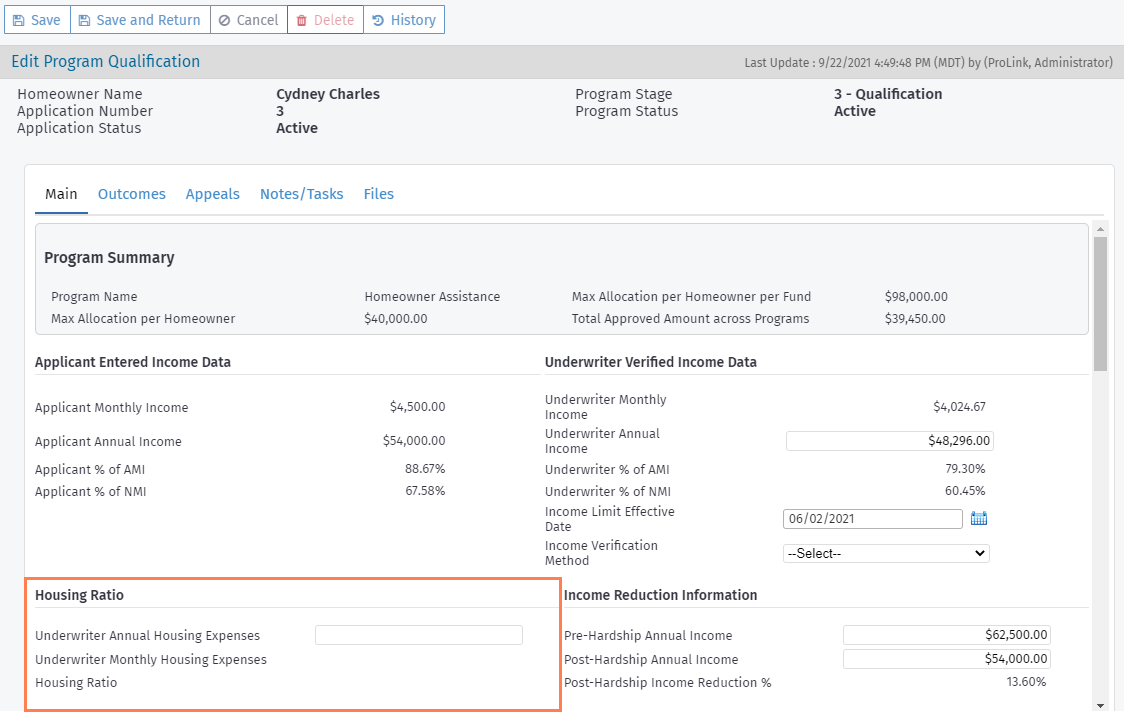Click the scrollbar up arrow
The height and width of the screenshot is (712, 1124).
[x=1100, y=229]
